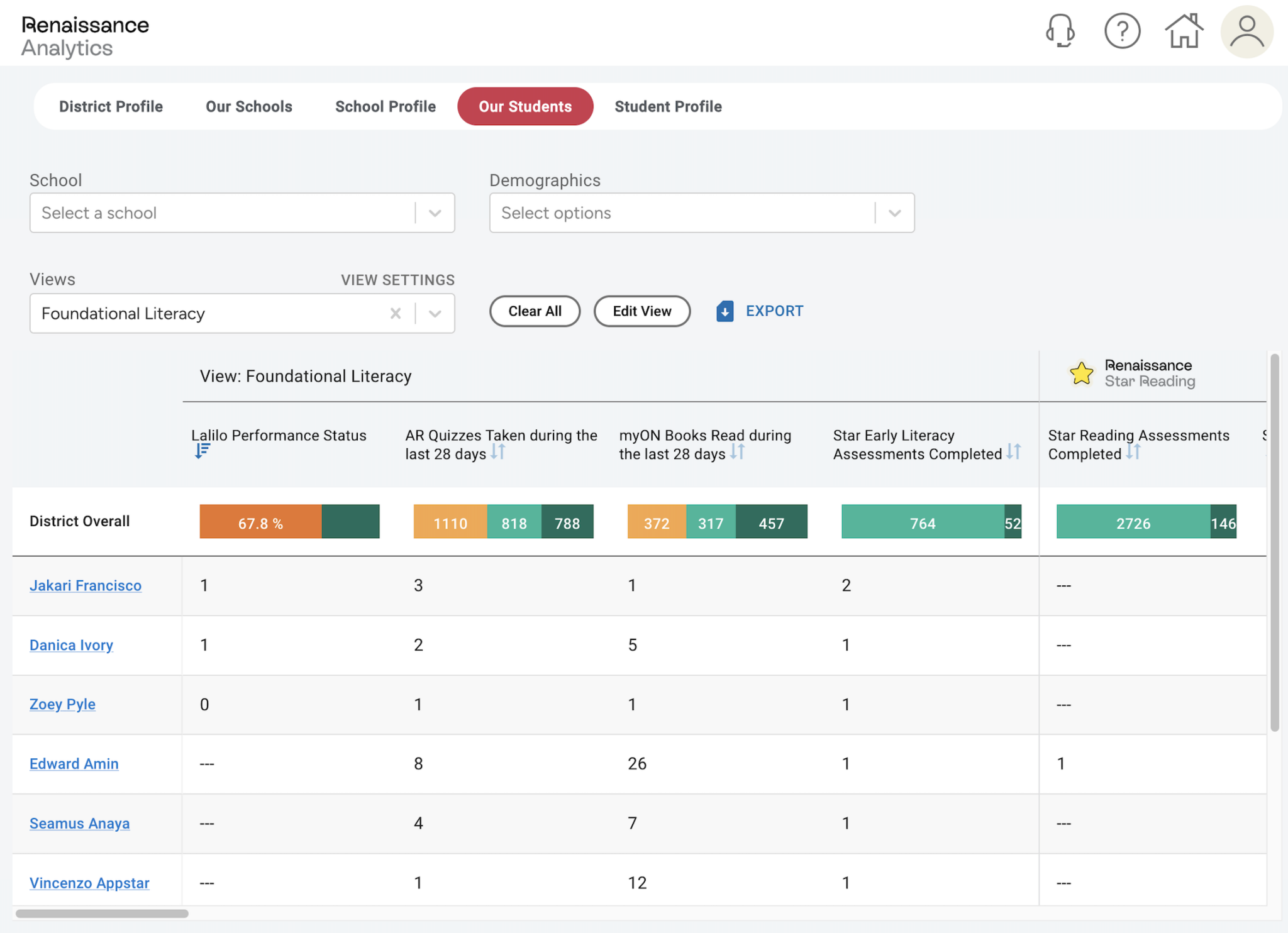
Task: Open the School selection dropdown
Action: click(435, 213)
